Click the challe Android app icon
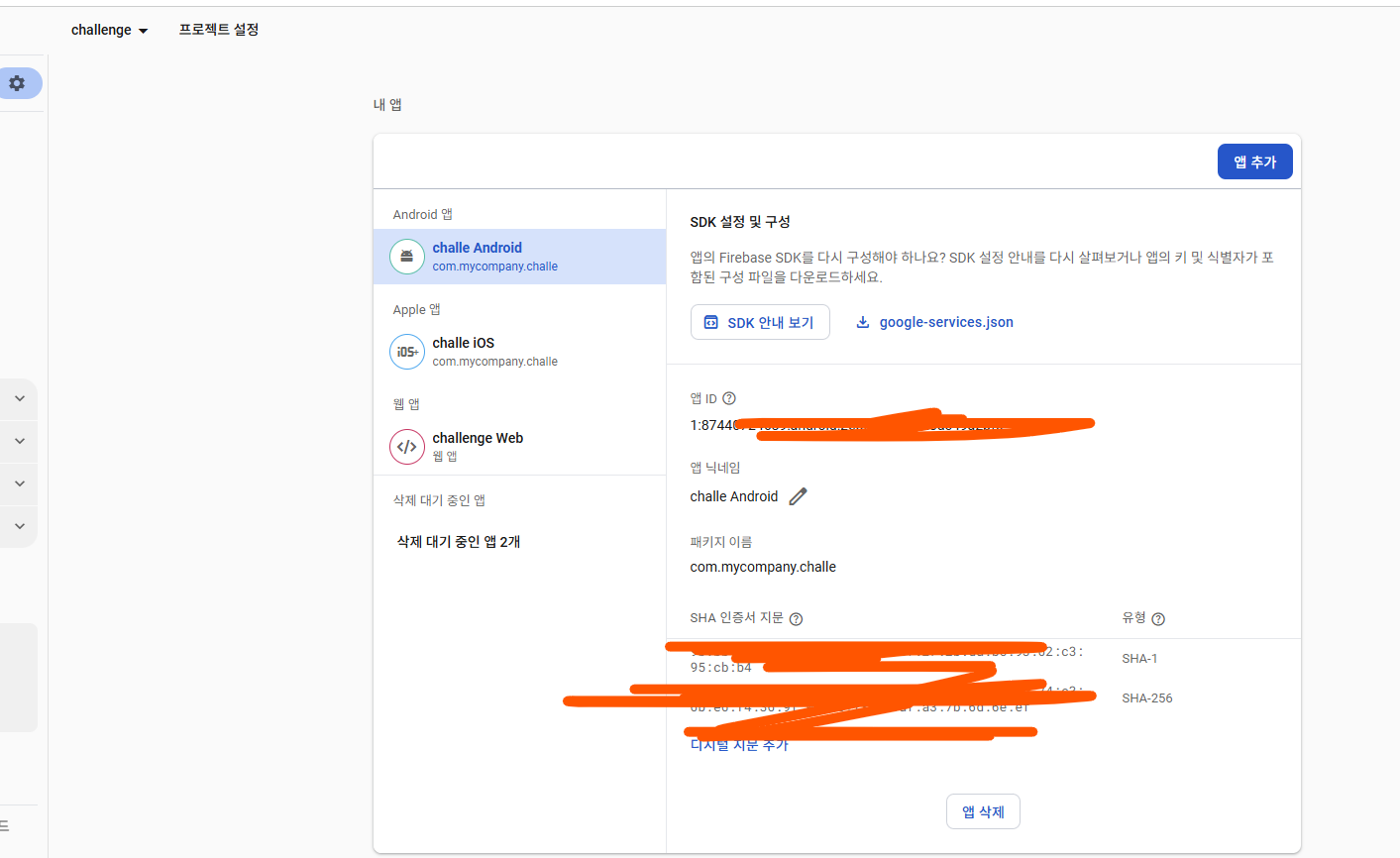Screen dimensions: 1400x858 [x=406, y=257]
